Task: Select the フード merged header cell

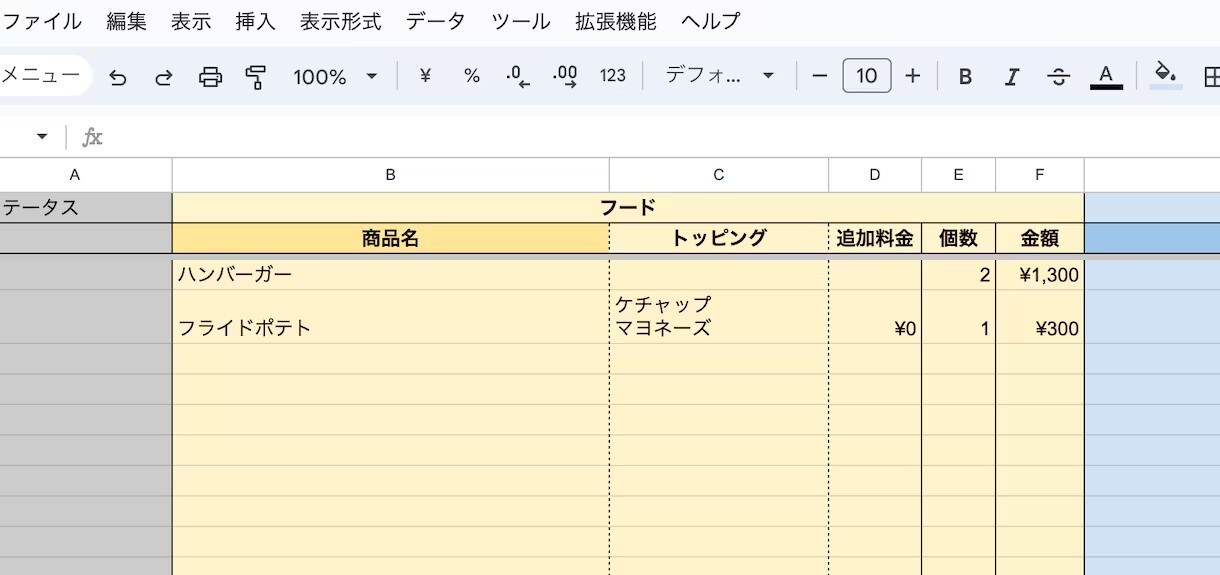Action: pyautogui.click(x=628, y=208)
